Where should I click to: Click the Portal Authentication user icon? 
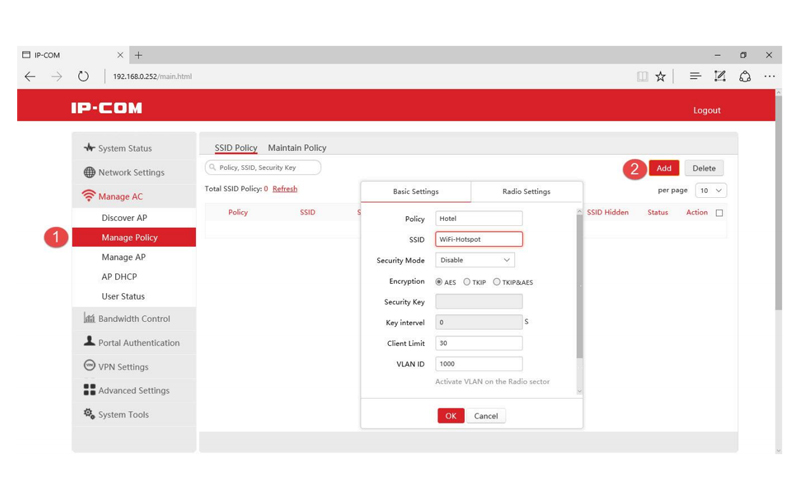(89, 342)
